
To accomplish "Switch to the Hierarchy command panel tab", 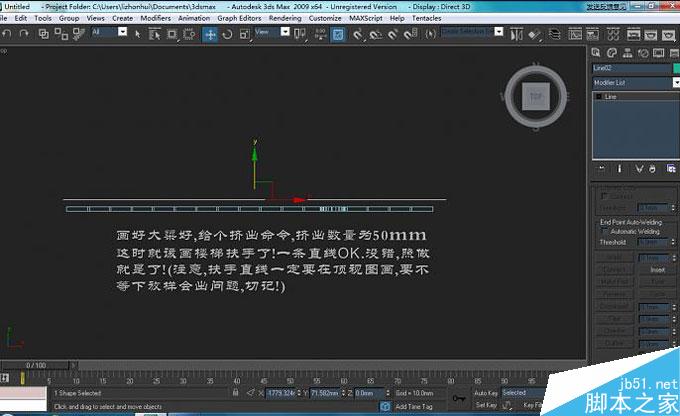I will click(628, 53).
